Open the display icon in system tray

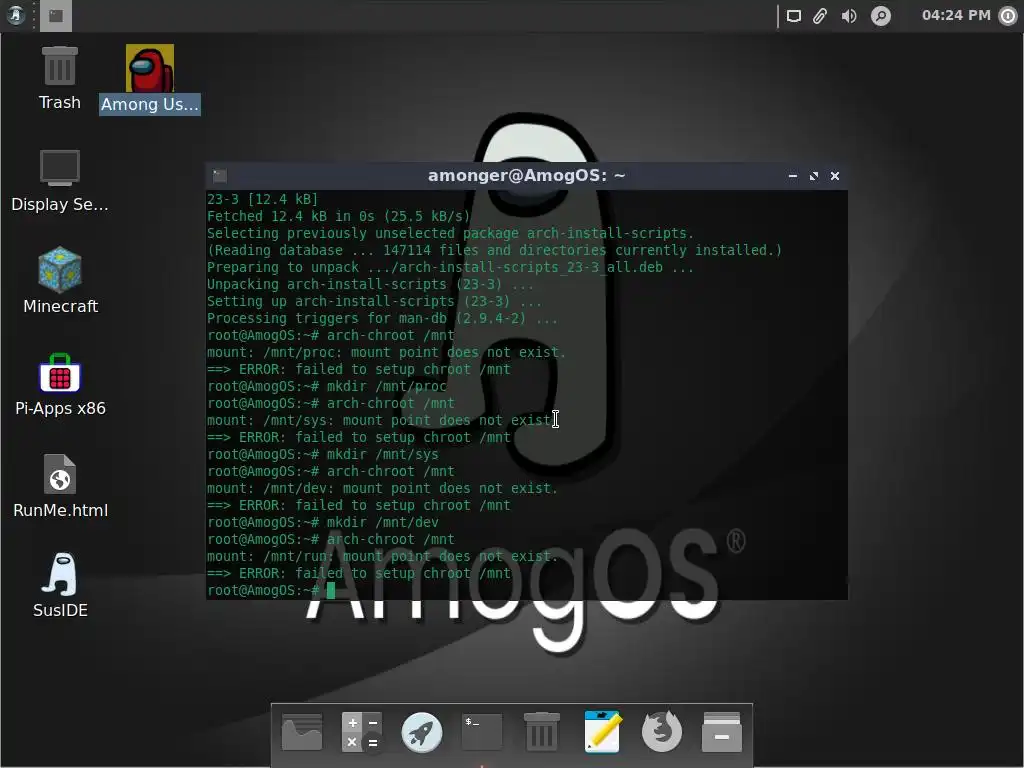pyautogui.click(x=793, y=16)
